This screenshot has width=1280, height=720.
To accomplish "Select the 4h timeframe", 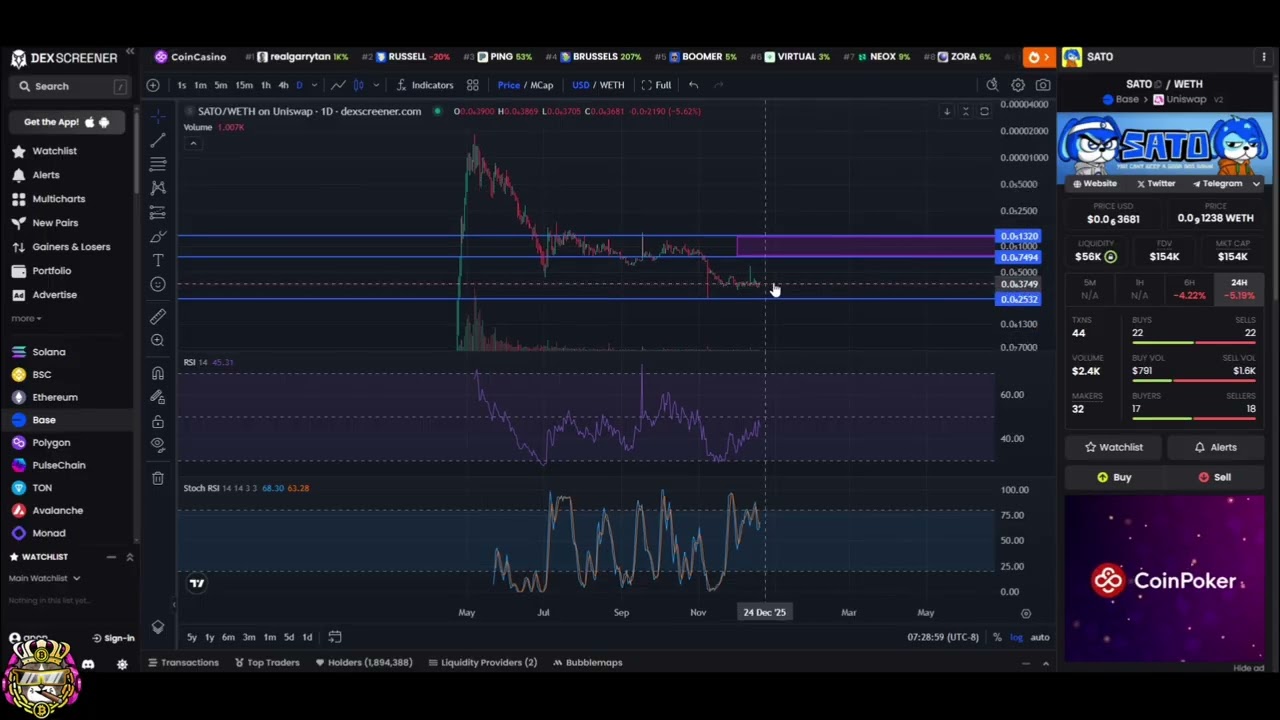I will [x=283, y=85].
